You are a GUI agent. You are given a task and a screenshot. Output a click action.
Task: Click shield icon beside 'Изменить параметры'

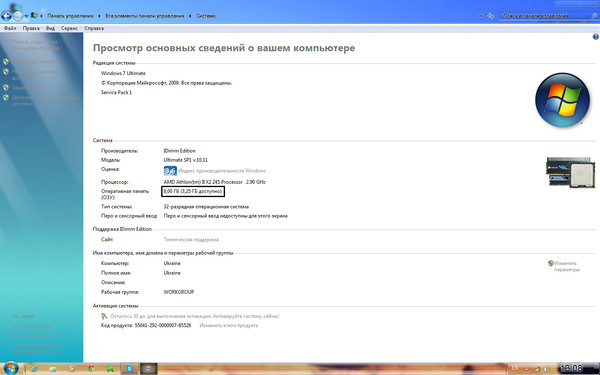[551, 263]
